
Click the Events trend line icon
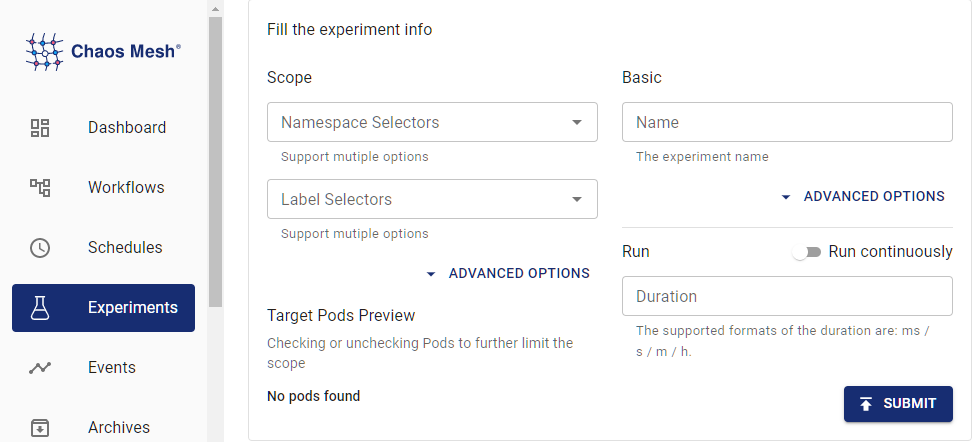pyautogui.click(x=40, y=368)
